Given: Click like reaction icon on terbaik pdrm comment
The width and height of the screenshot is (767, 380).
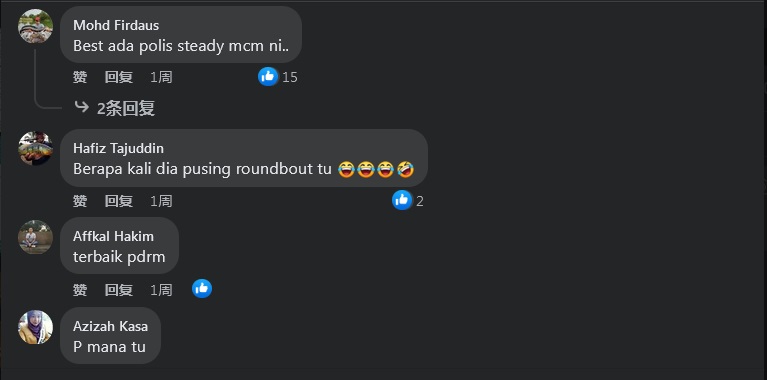Looking at the screenshot, I should click(202, 289).
